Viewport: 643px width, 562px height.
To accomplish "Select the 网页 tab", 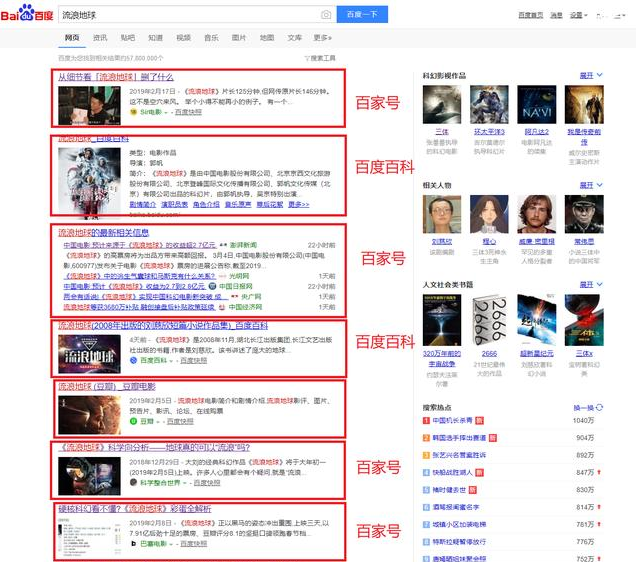I will (72, 38).
